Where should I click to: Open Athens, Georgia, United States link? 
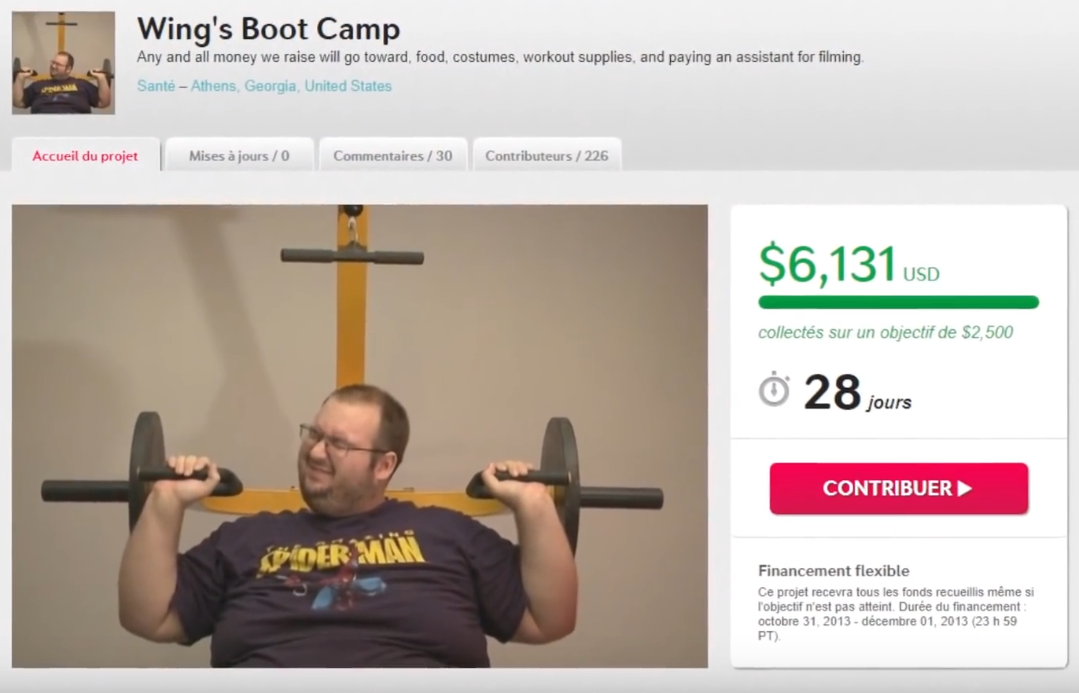pos(291,86)
